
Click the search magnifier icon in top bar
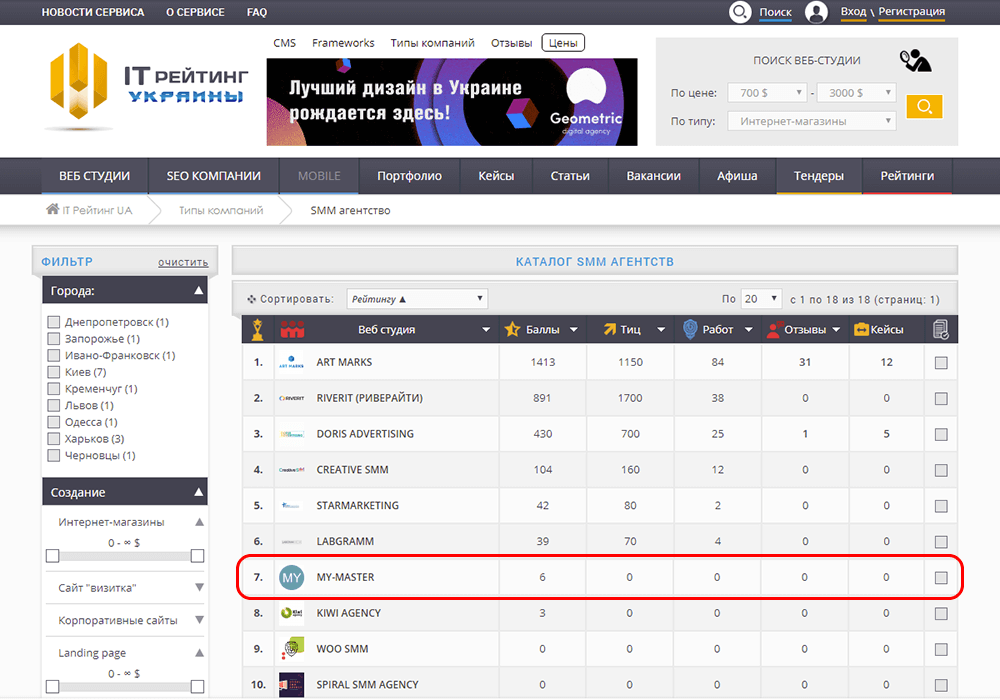click(x=740, y=12)
